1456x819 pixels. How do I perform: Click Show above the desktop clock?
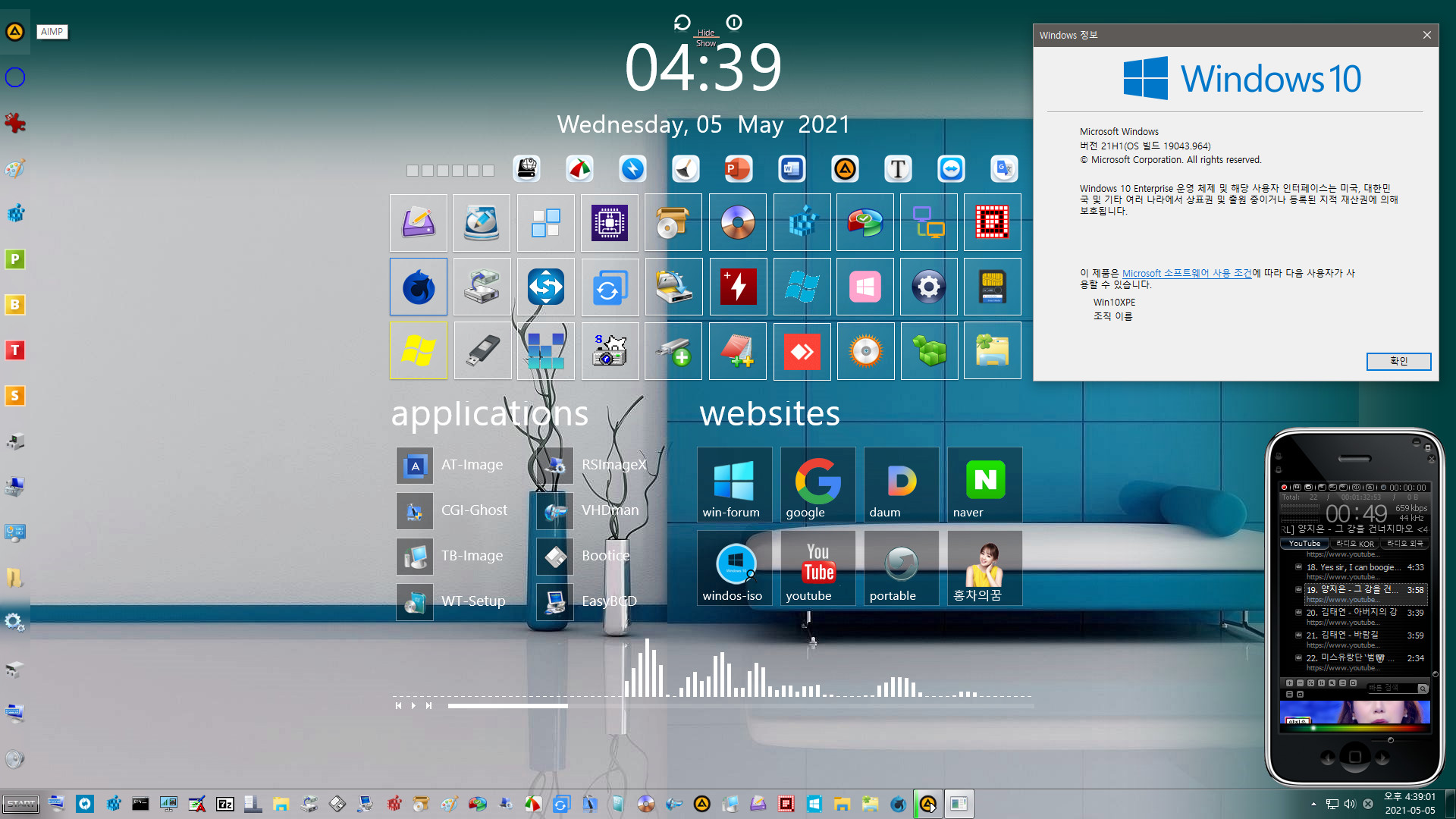[x=706, y=43]
